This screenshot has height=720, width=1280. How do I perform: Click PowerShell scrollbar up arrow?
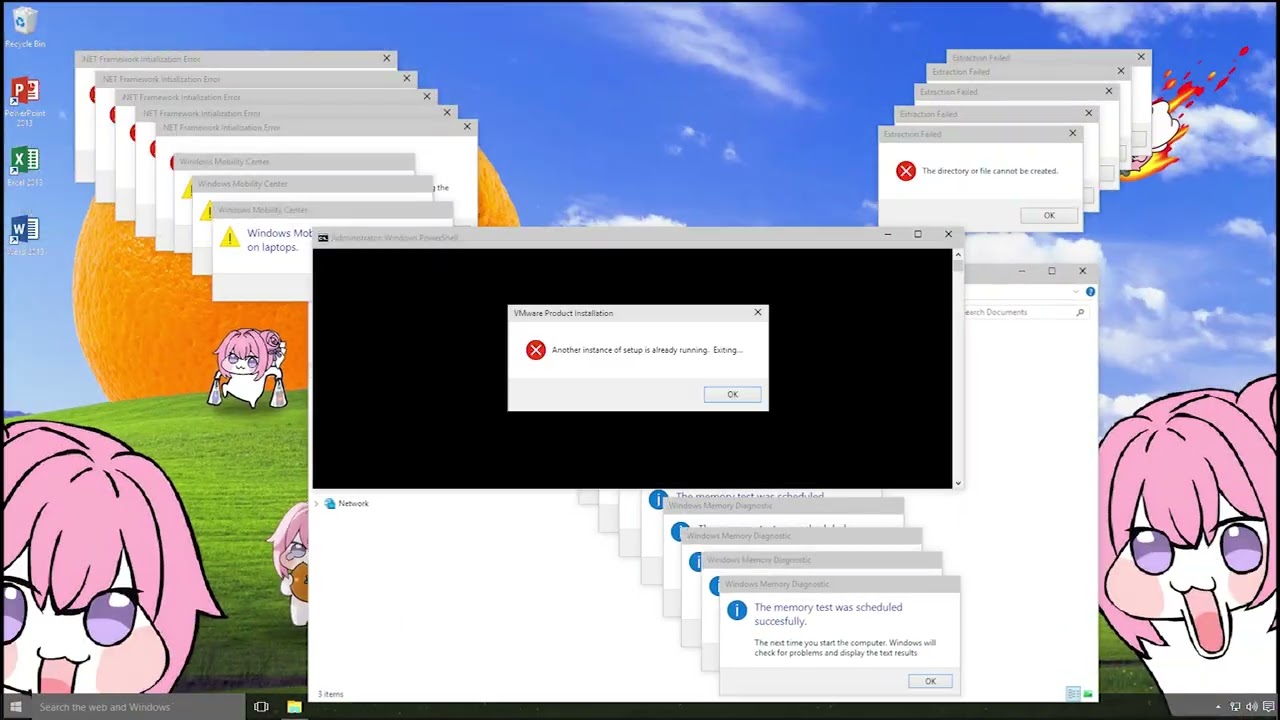(x=958, y=254)
